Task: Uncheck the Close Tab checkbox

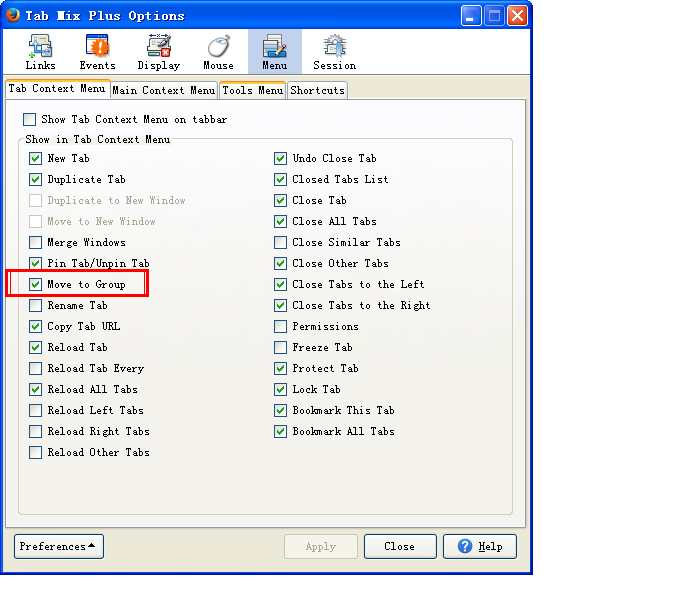Action: pos(280,200)
